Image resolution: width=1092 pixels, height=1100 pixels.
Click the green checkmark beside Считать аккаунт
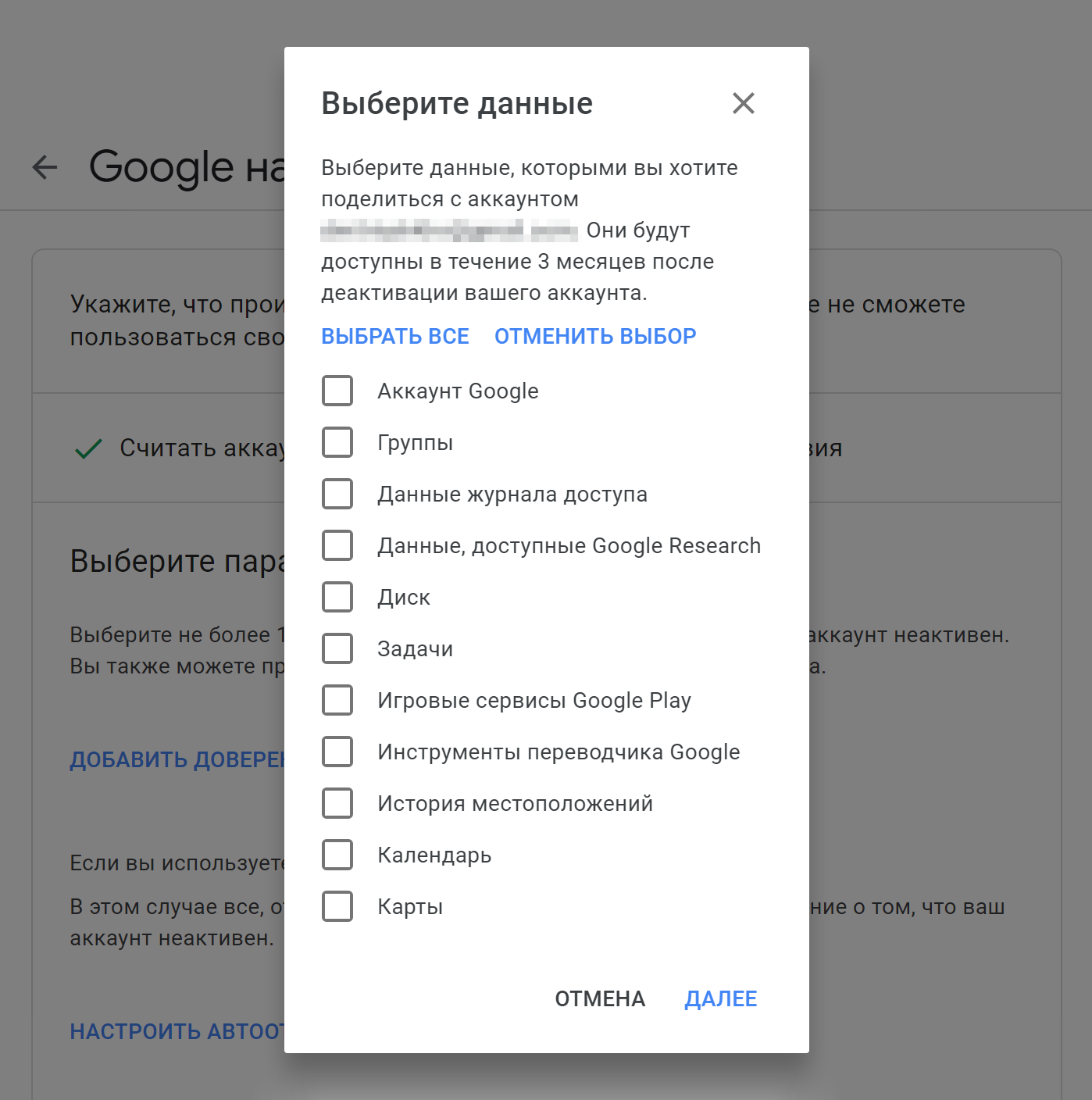pos(88,448)
